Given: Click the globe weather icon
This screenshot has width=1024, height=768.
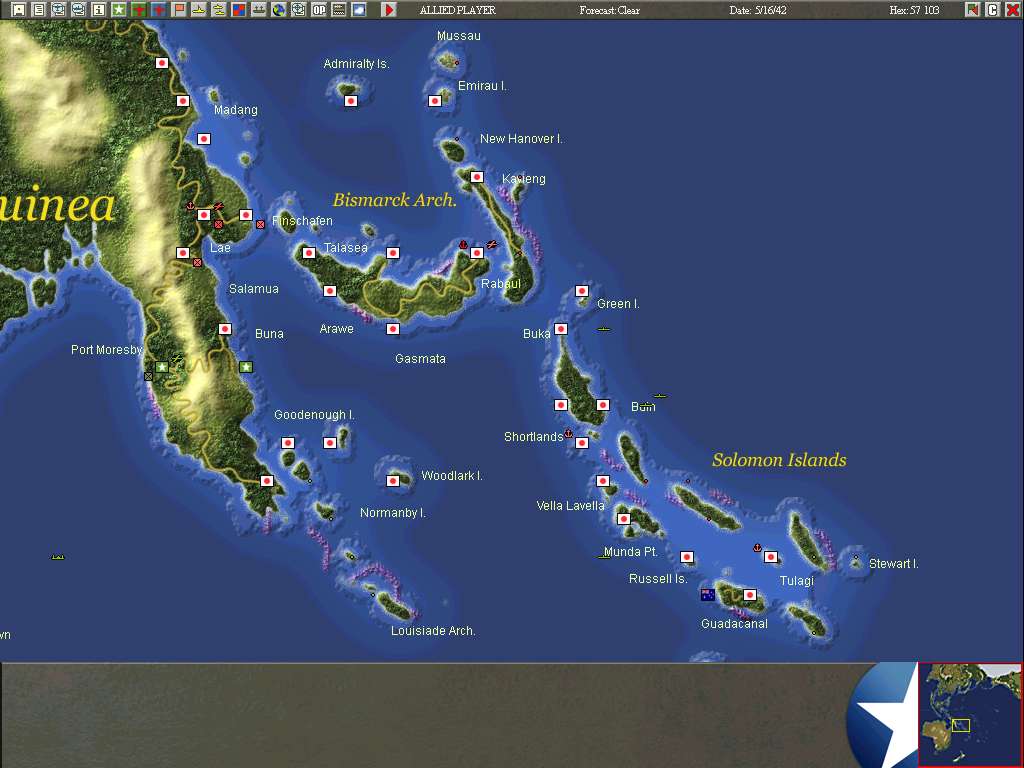Looking at the screenshot, I should [x=279, y=10].
